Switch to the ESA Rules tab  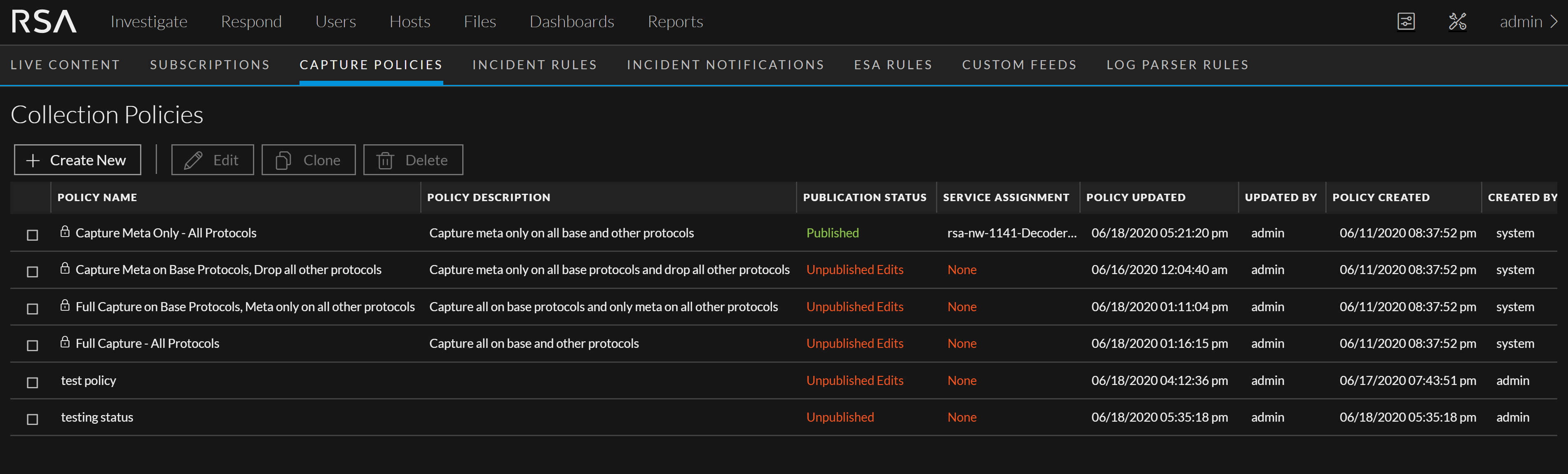(x=892, y=65)
